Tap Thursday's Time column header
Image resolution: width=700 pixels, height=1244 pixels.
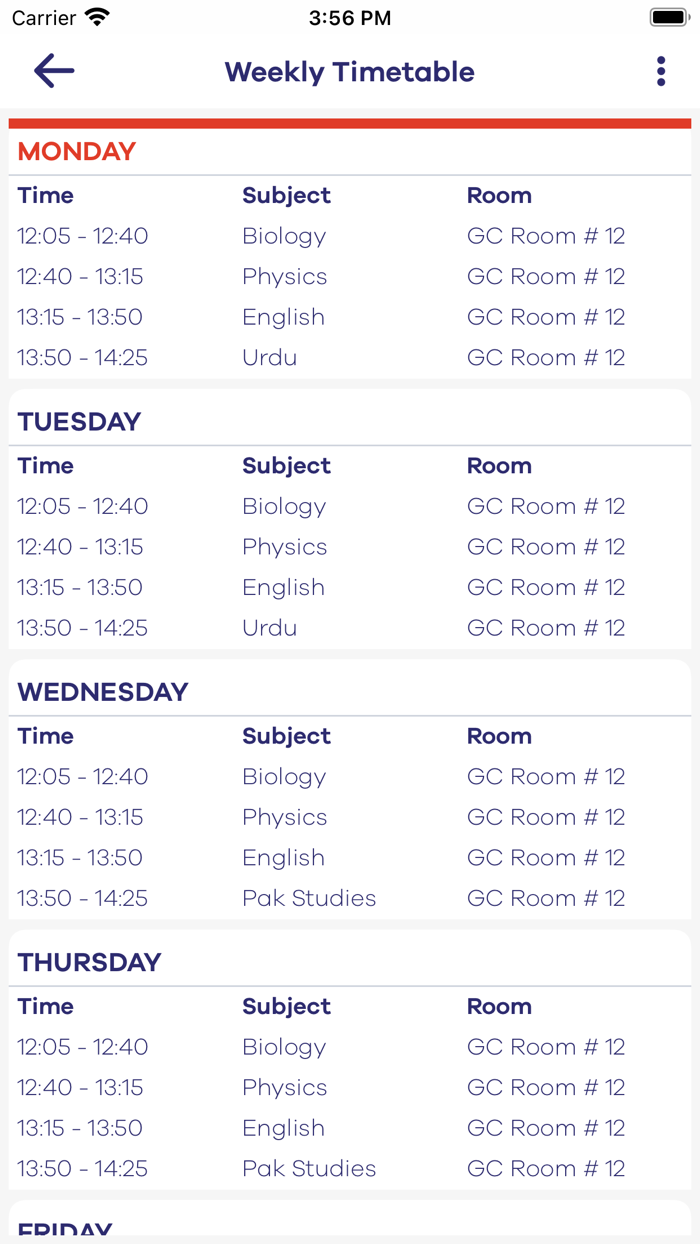pyautogui.click(x=45, y=1006)
